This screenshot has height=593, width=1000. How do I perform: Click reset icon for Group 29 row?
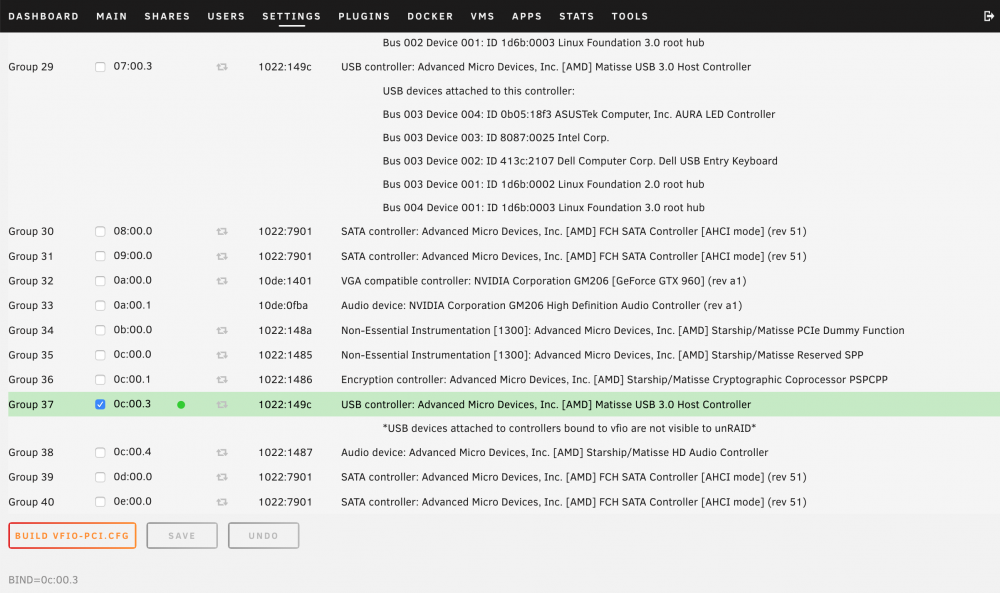tap(222, 67)
